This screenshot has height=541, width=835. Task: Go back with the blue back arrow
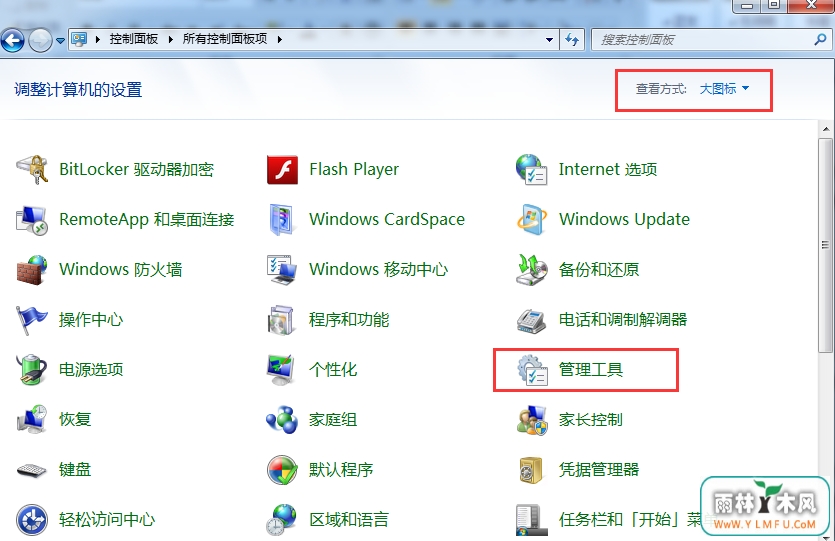pyautogui.click(x=13, y=40)
